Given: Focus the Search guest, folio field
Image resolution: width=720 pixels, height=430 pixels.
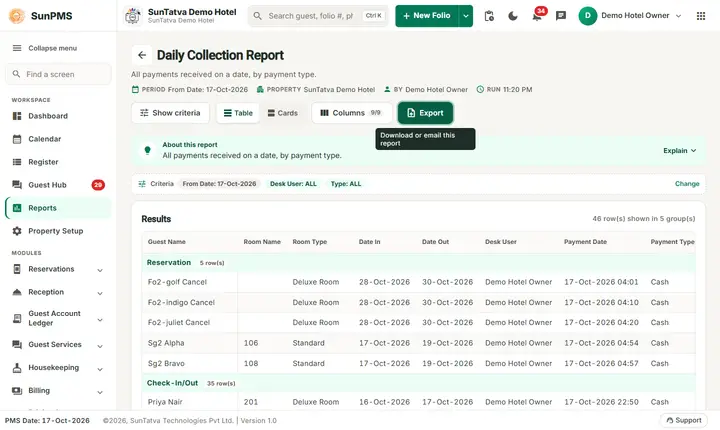Looking at the screenshot, I should 318,16.
